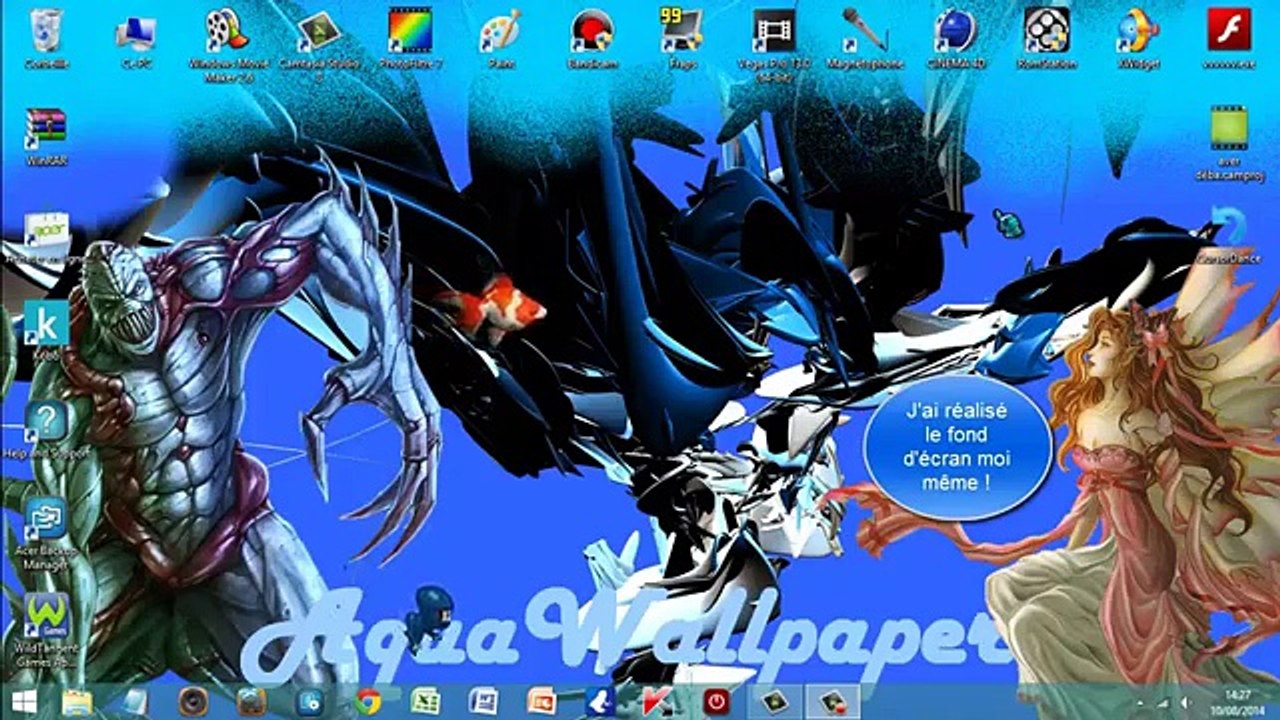The image size is (1280, 720).
Task: Open WildTangent Games App shortcut
Action: pyautogui.click(x=46, y=631)
